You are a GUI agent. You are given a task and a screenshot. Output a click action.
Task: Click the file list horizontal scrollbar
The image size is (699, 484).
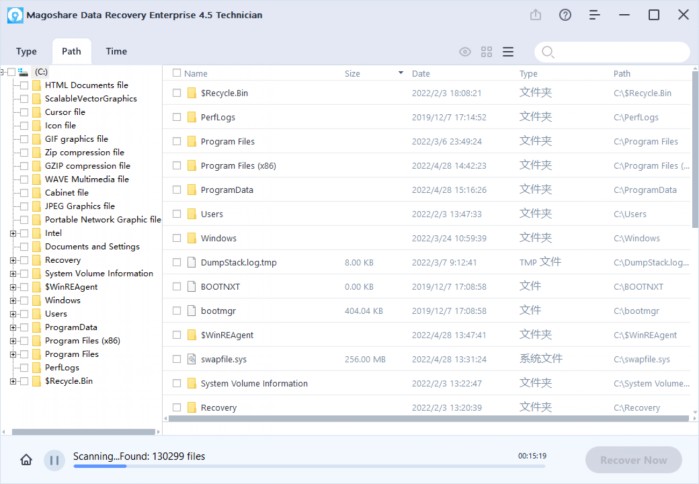428,418
